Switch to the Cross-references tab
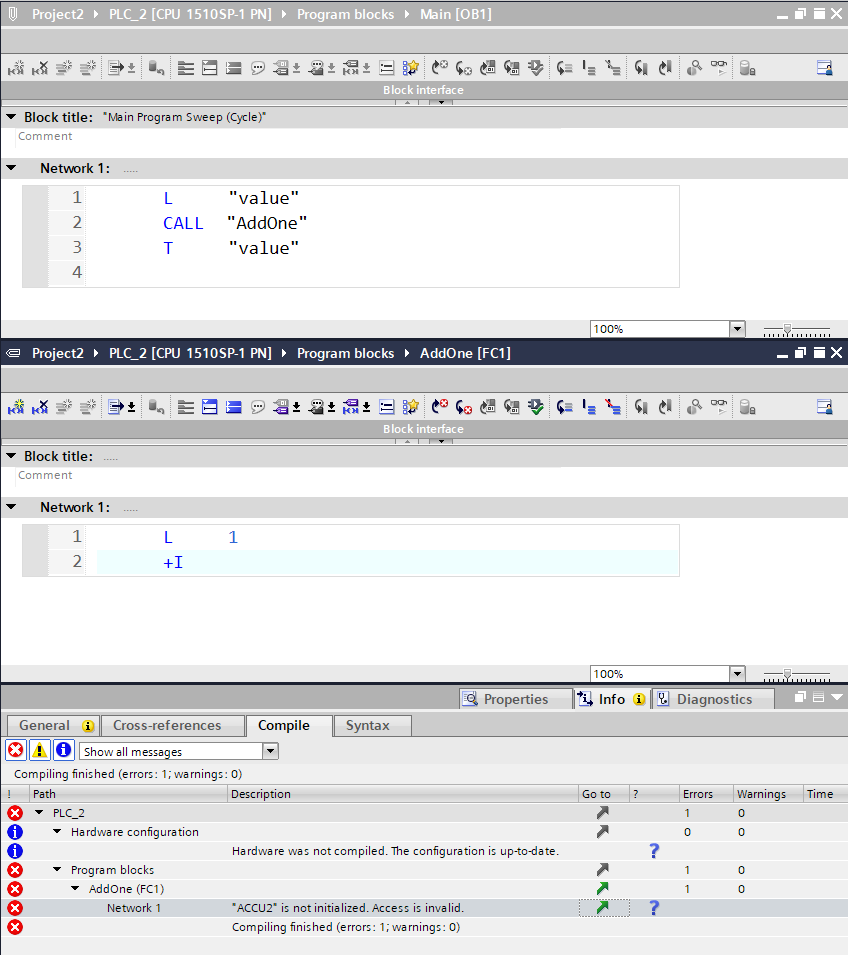 [167, 725]
